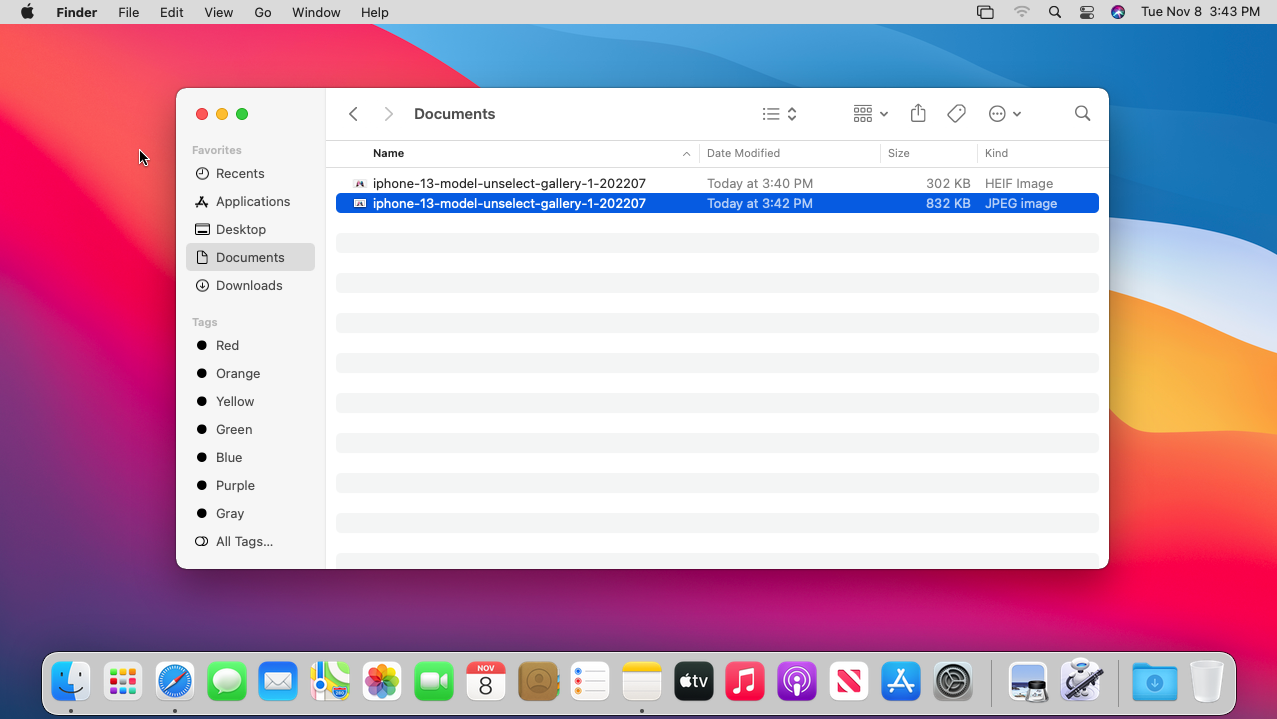Filter by the Green tag
The height and width of the screenshot is (719, 1277).
250,429
